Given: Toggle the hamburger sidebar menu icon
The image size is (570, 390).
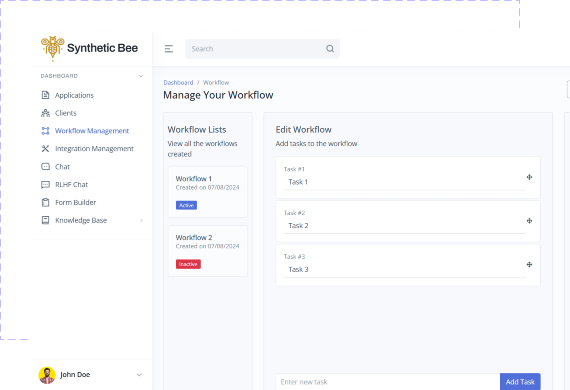Looking at the screenshot, I should [x=169, y=49].
